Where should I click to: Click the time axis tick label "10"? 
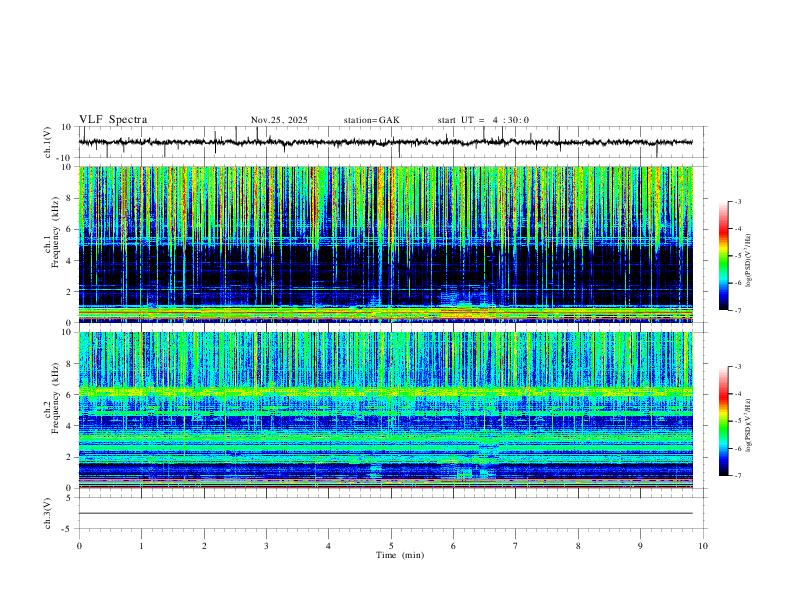click(703, 546)
